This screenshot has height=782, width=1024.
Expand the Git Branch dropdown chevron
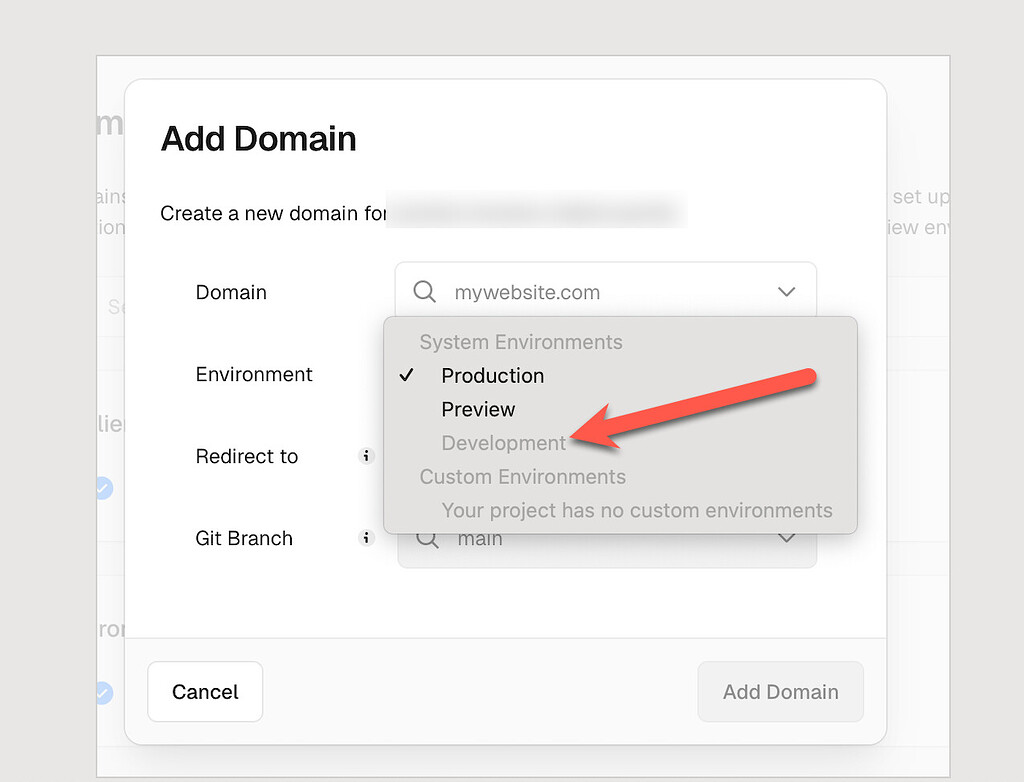click(786, 538)
